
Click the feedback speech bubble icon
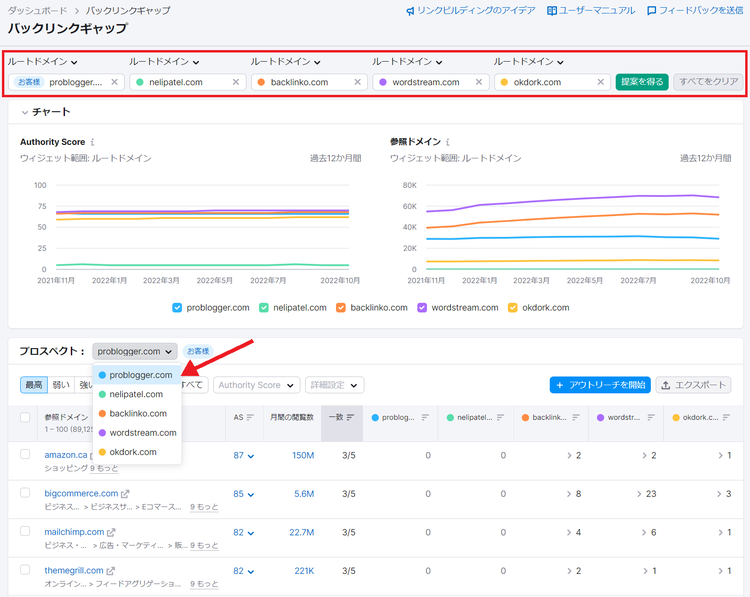[651, 11]
